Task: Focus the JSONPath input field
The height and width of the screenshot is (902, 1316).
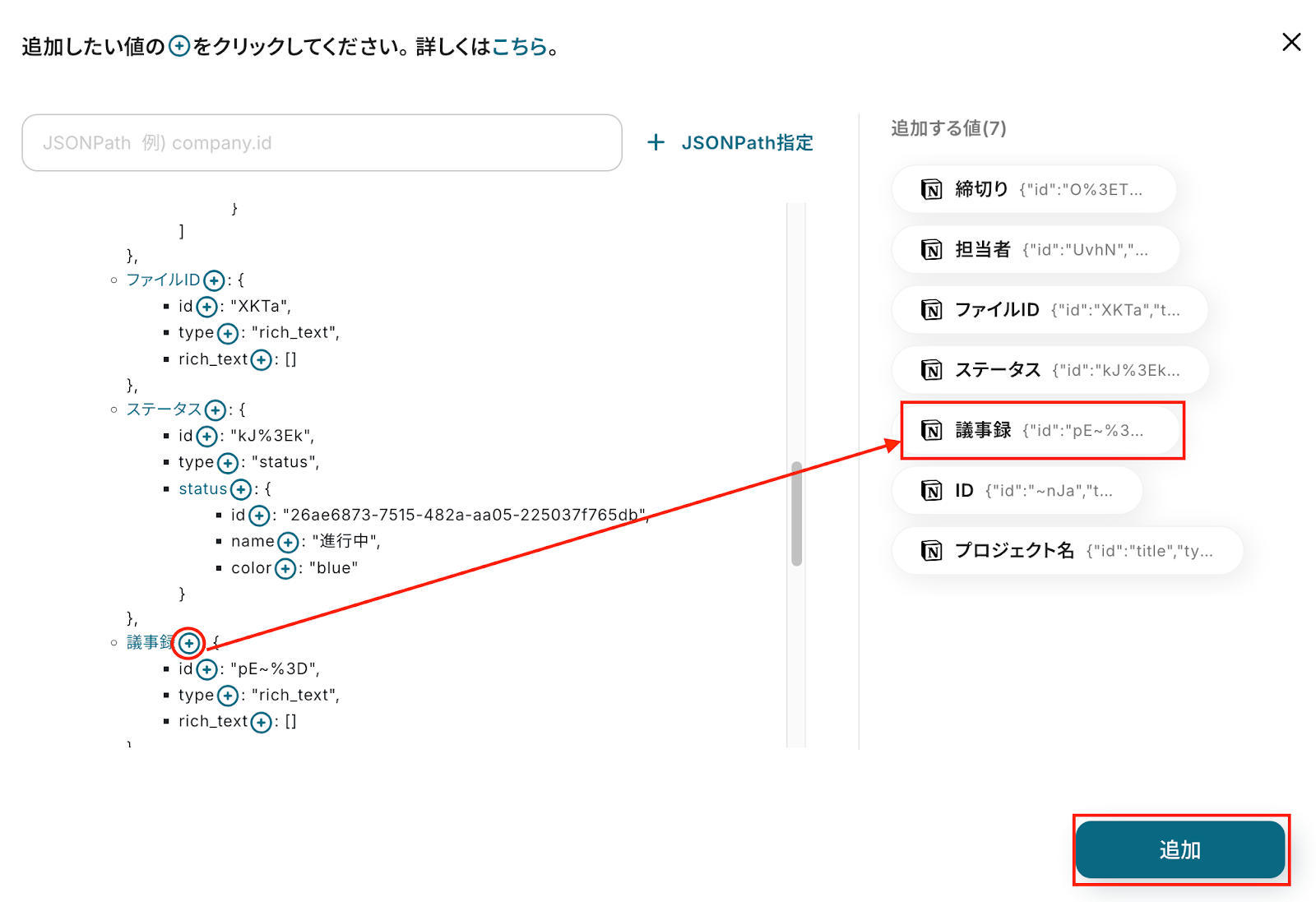Action: pos(322,143)
